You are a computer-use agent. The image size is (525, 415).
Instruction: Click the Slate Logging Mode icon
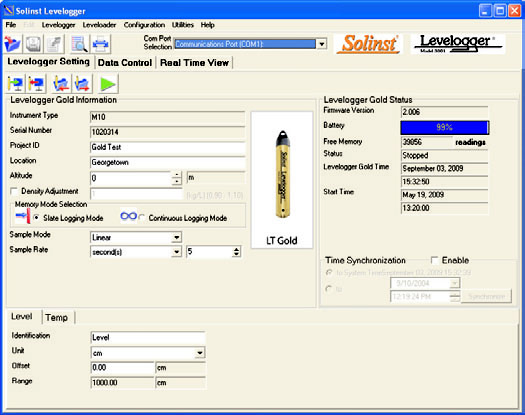point(23,216)
